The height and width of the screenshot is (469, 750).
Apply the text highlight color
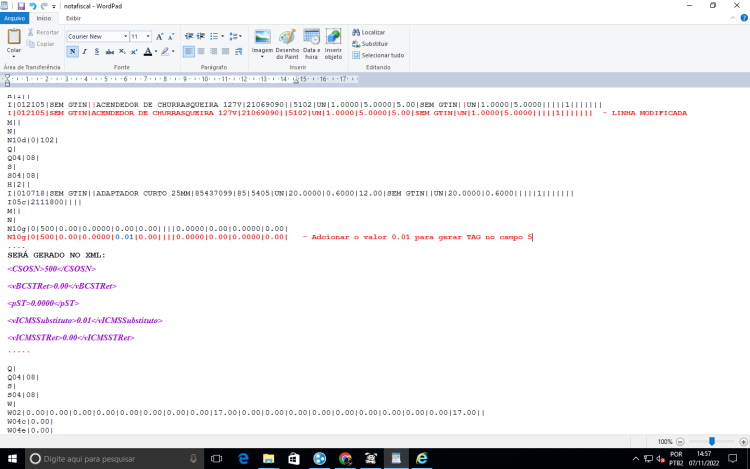(165, 51)
